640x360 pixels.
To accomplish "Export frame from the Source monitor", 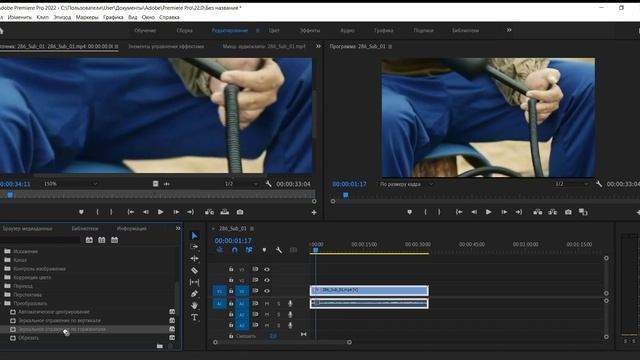I will point(240,212).
